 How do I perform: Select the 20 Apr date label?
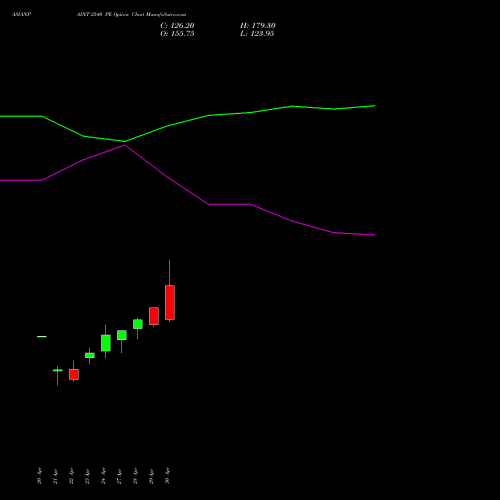point(39,476)
